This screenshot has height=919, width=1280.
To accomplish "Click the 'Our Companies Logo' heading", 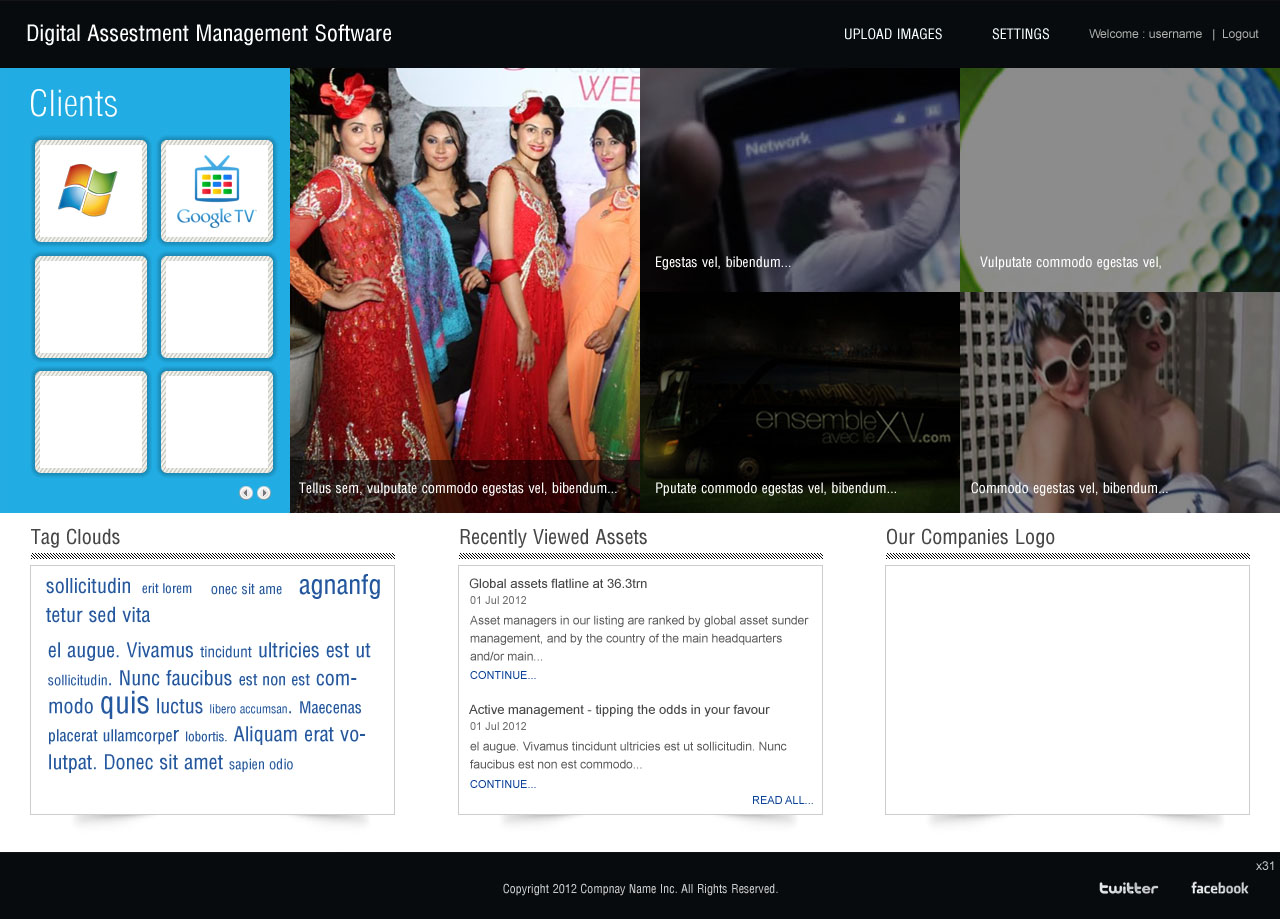I will (x=970, y=537).
